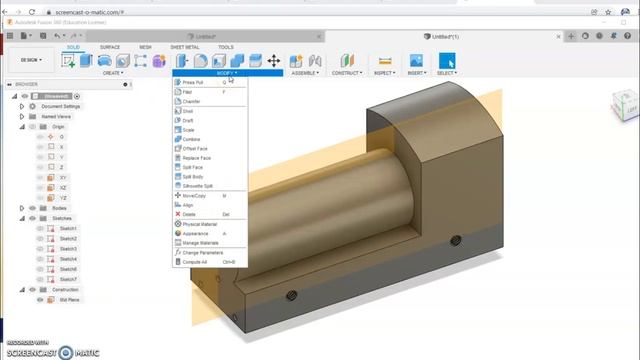Select the Insert image icon
Image resolution: width=640 pixels, height=360 pixels.
point(416,61)
